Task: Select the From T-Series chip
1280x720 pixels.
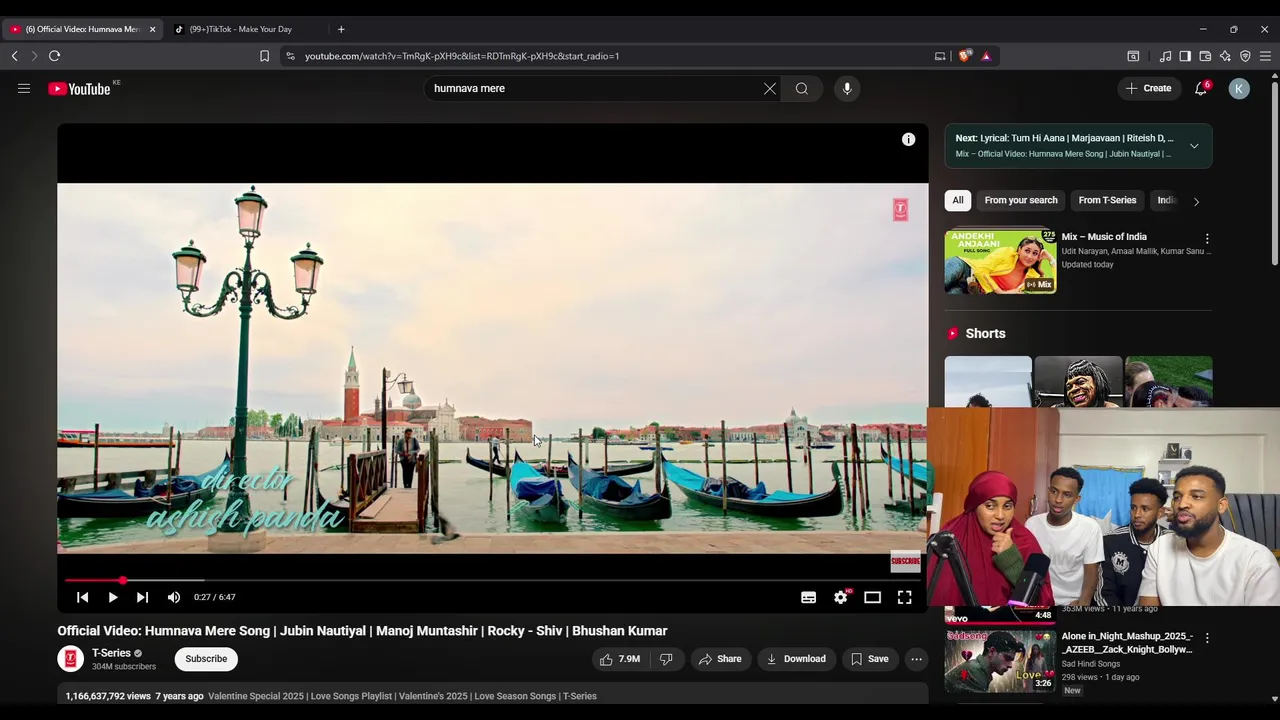Action: [x=1107, y=200]
